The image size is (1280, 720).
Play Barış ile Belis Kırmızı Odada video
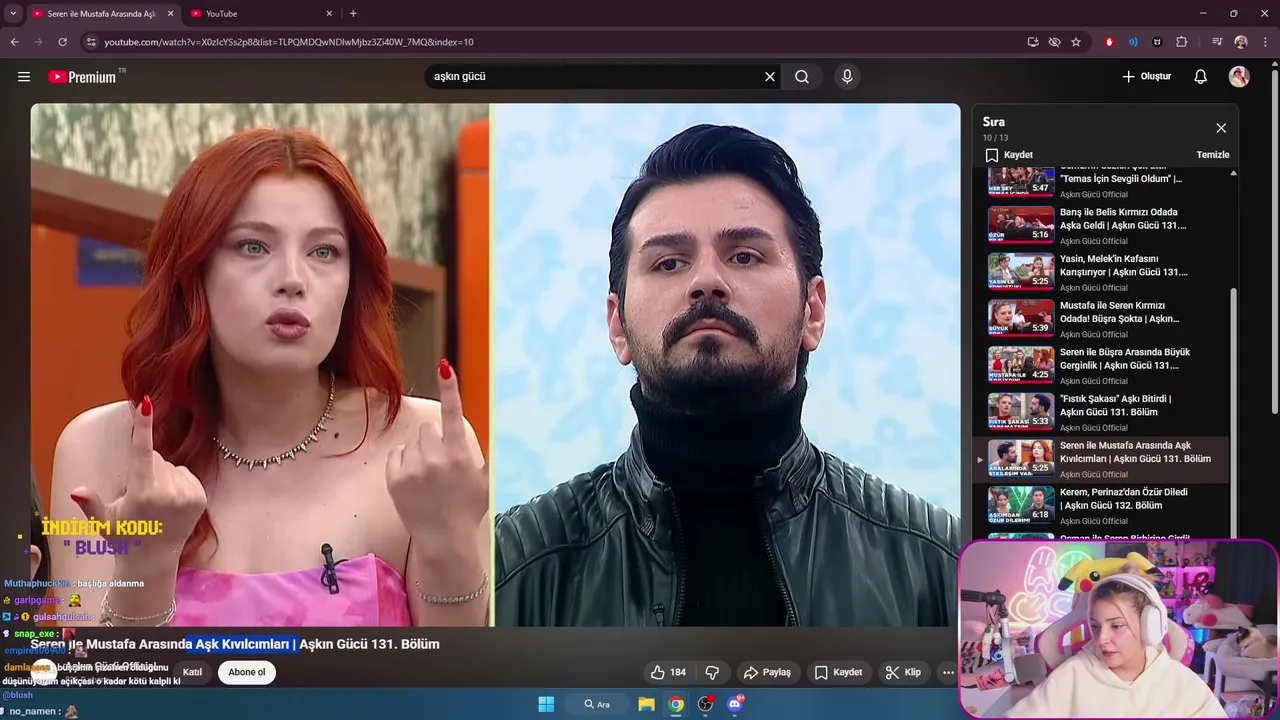(1101, 226)
